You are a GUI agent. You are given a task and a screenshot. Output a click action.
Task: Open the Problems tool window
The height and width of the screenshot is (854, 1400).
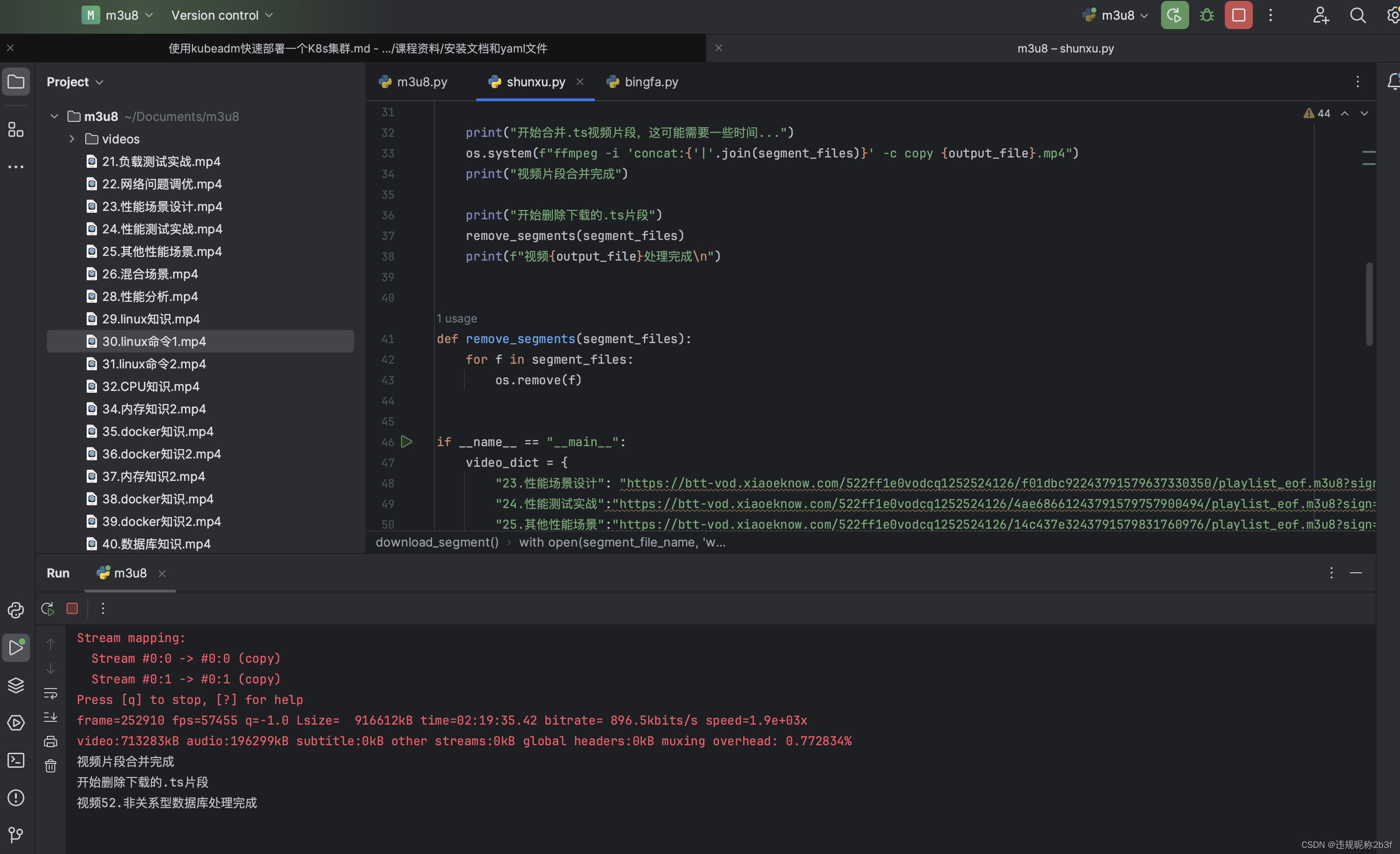tap(15, 798)
